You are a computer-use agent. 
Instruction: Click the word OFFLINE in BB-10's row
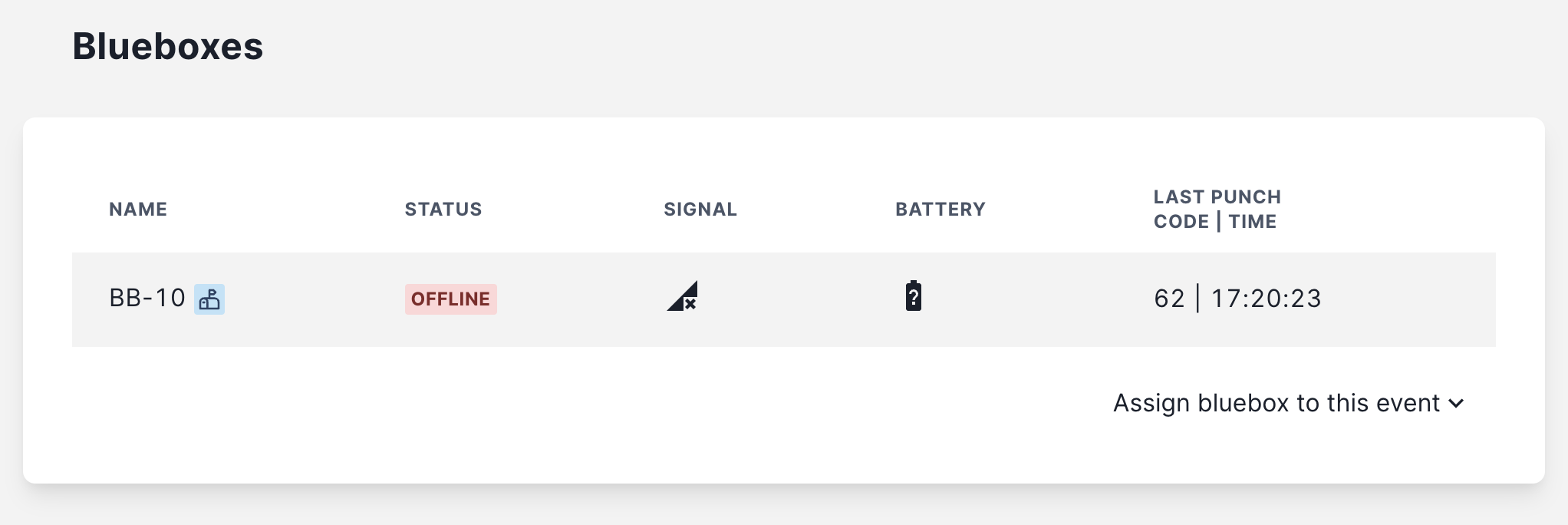pos(450,299)
